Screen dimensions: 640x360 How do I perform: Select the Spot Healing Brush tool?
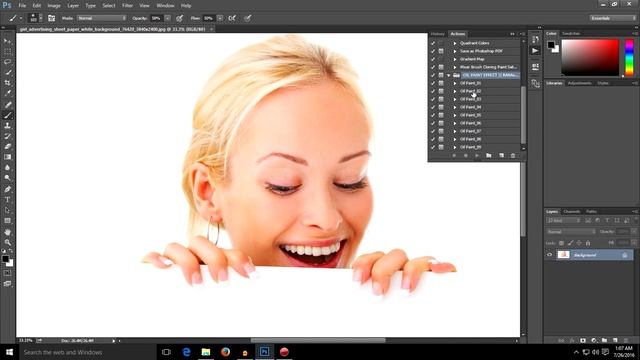(x=7, y=105)
